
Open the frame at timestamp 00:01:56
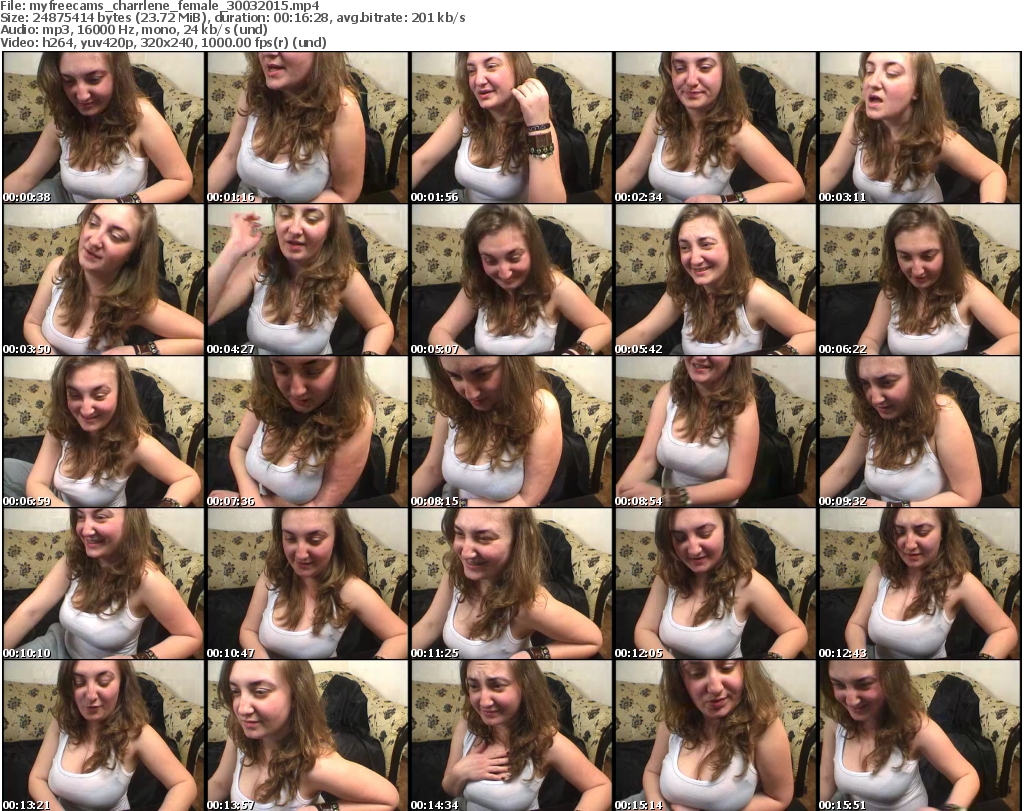tap(511, 127)
